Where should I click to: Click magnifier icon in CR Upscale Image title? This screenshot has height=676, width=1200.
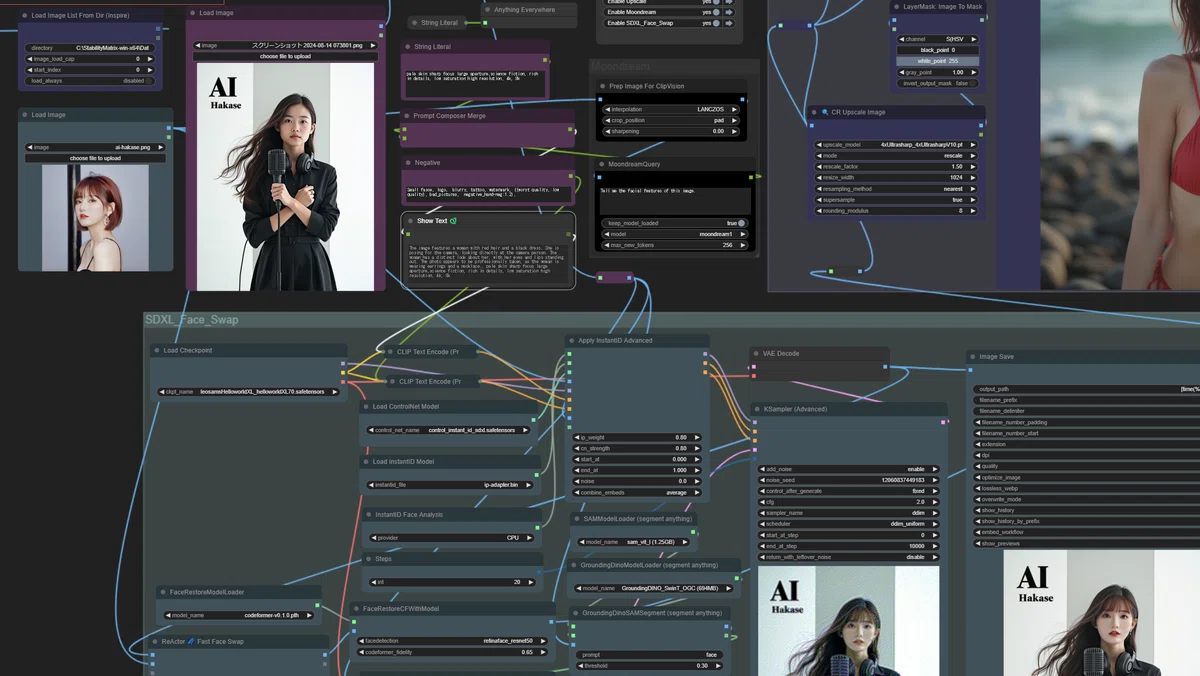click(x=824, y=112)
